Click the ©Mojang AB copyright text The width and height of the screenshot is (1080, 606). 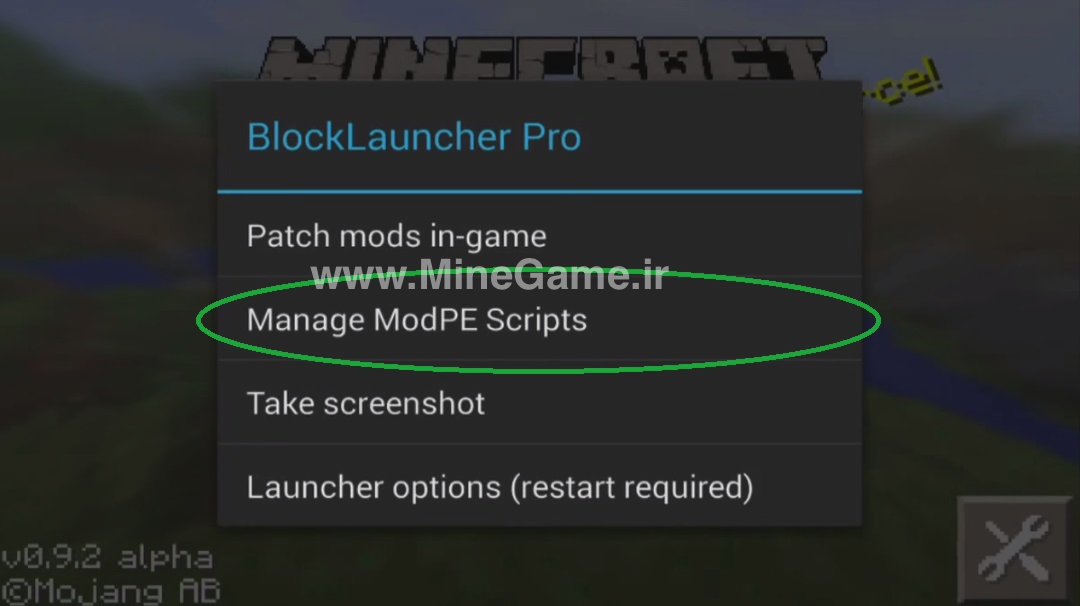click(110, 591)
